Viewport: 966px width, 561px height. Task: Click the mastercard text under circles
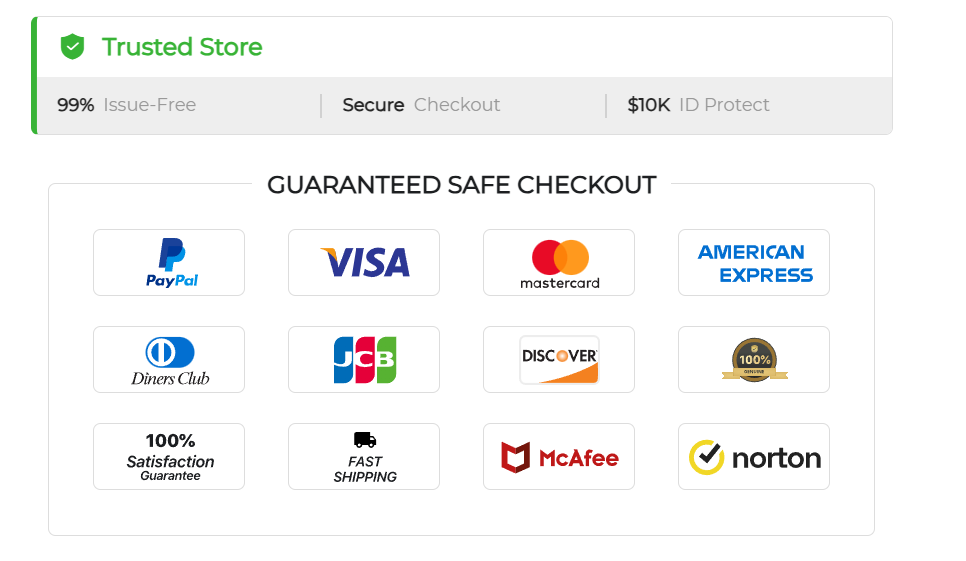[559, 283]
